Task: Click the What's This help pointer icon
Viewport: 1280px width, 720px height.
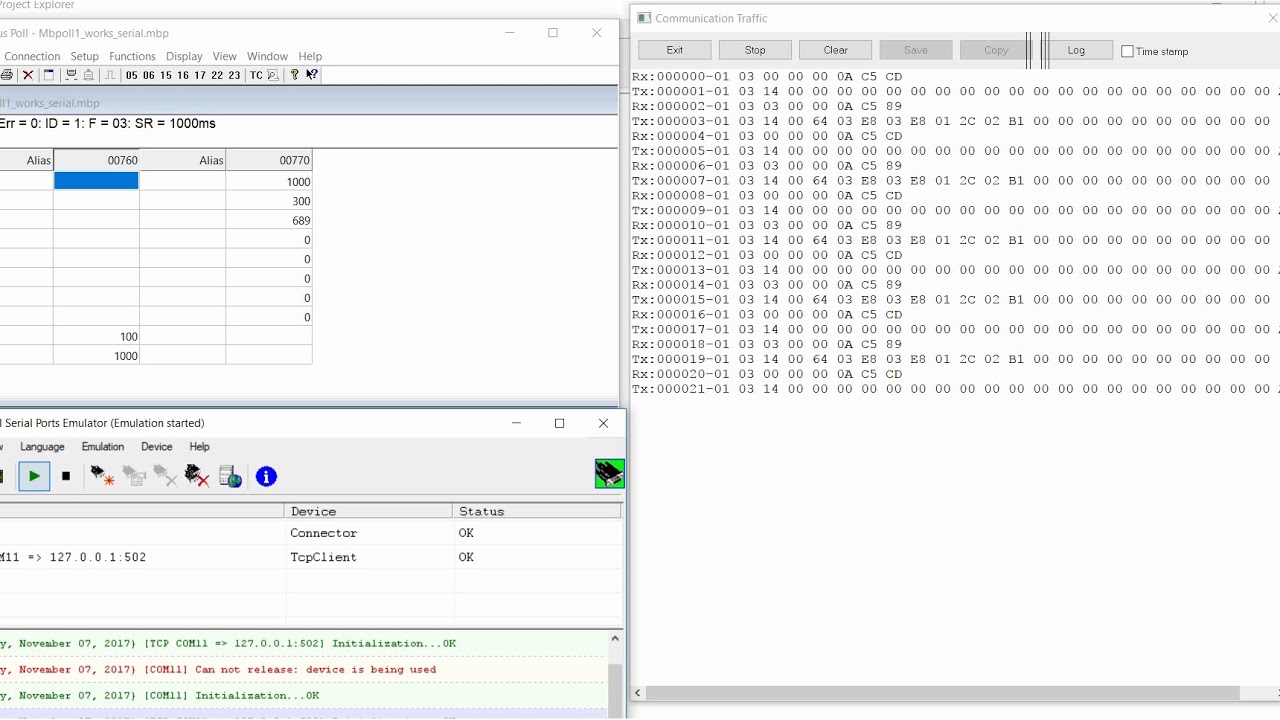Action: coord(312,75)
